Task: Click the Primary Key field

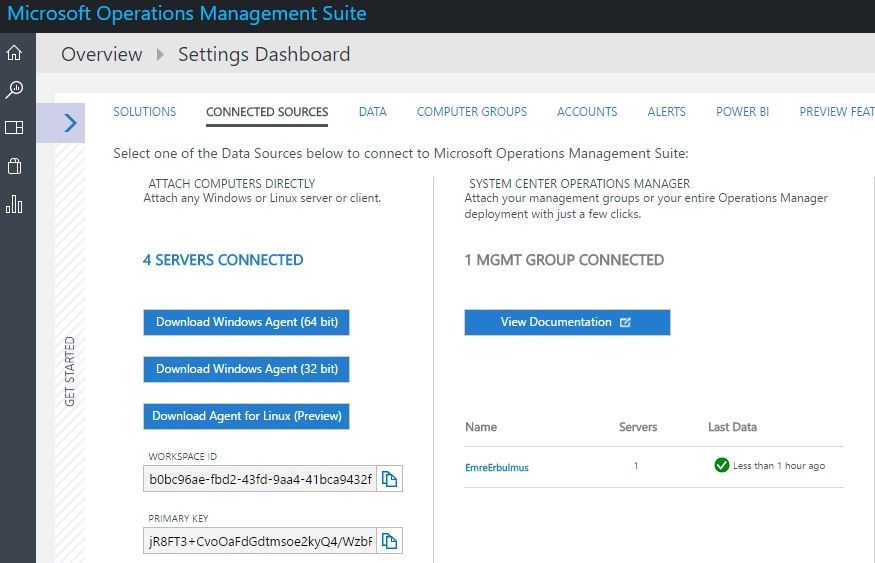Action: coord(260,541)
